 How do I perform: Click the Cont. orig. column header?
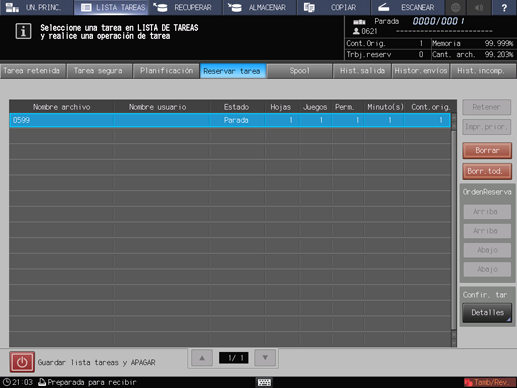pyautogui.click(x=431, y=107)
